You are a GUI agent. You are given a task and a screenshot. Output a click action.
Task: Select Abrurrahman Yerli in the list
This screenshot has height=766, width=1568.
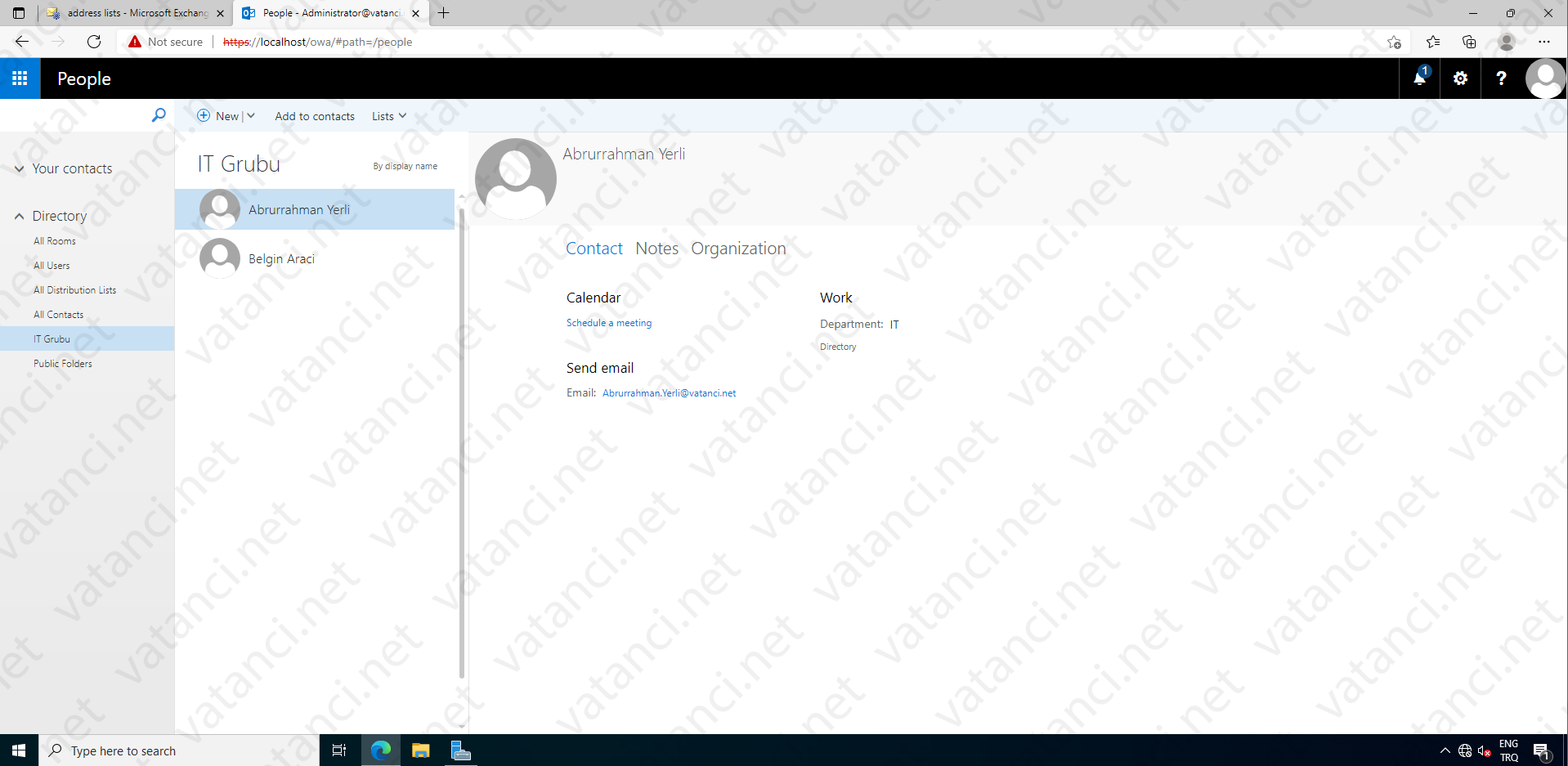[315, 209]
